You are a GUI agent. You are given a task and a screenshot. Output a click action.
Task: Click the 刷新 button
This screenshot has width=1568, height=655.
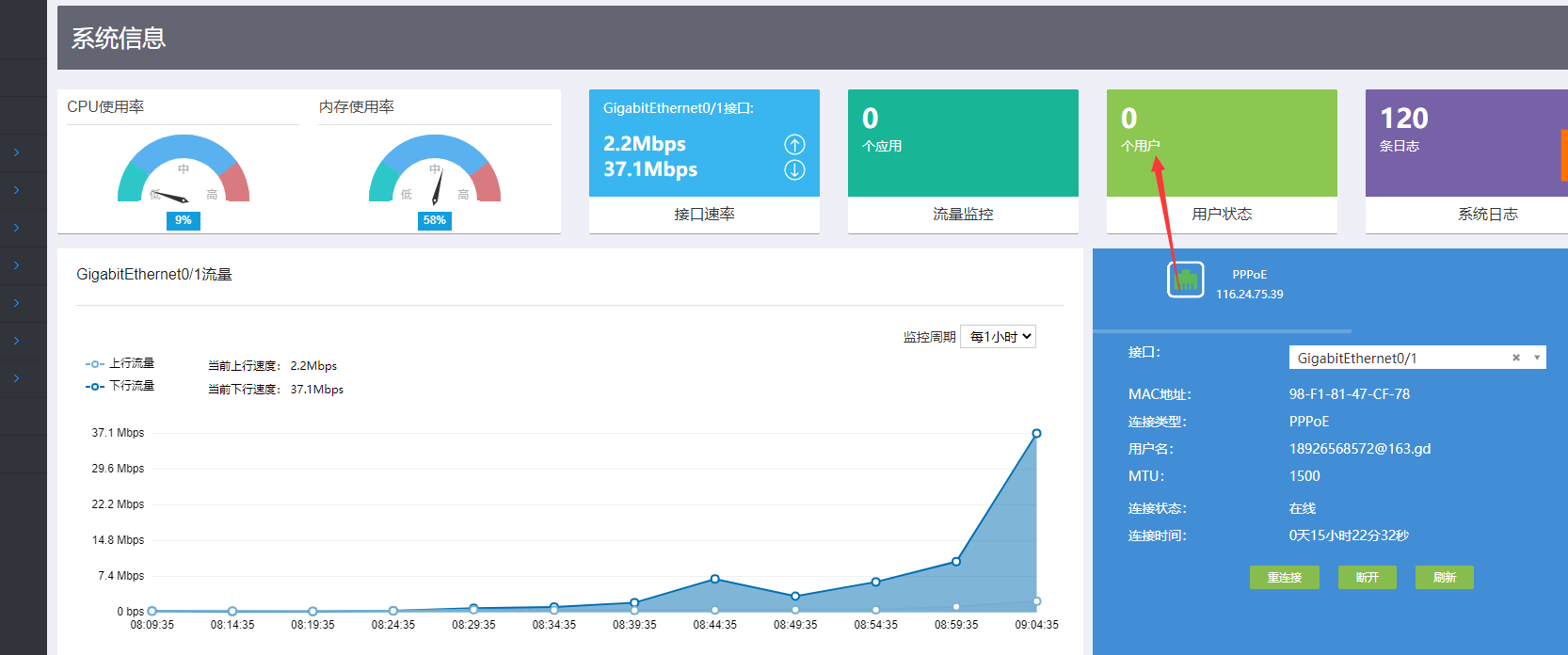point(1445,578)
